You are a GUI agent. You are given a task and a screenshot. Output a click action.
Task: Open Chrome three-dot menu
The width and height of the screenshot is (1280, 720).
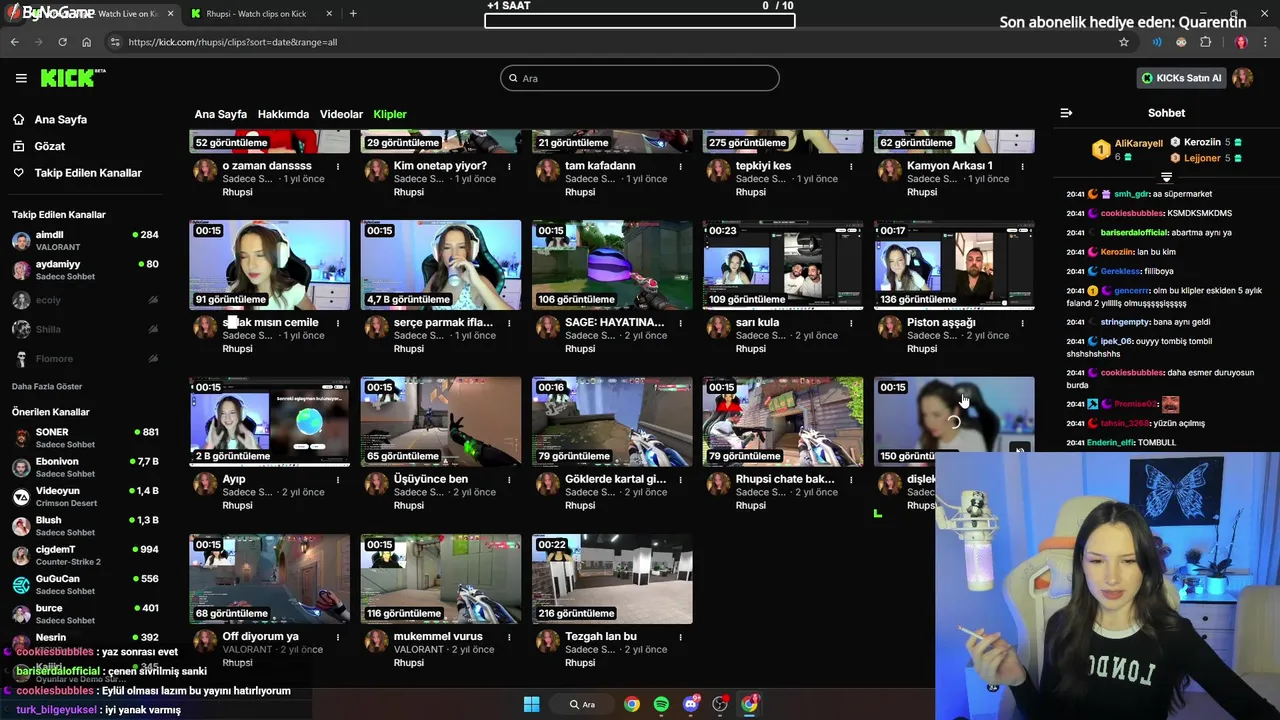point(1266,42)
